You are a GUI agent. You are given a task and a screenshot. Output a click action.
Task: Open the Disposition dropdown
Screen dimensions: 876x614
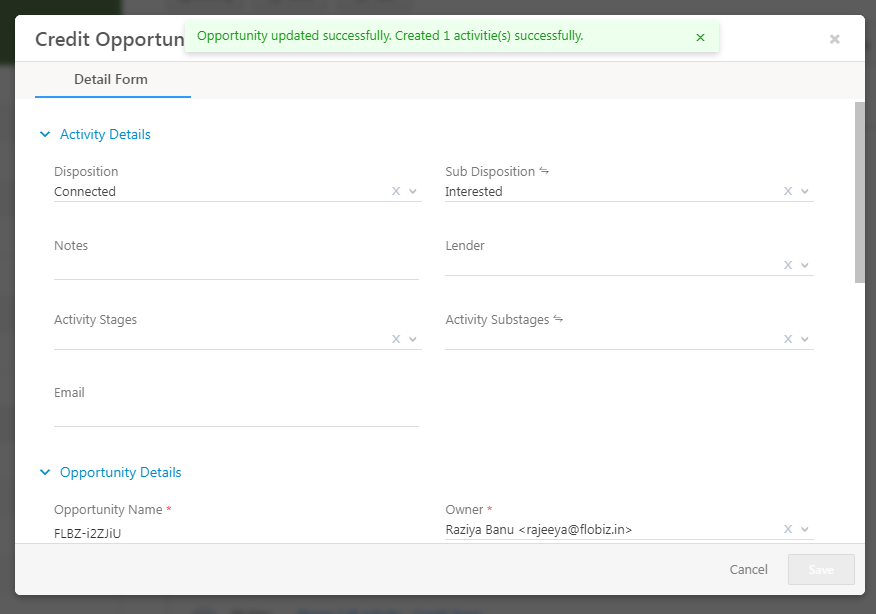(413, 191)
